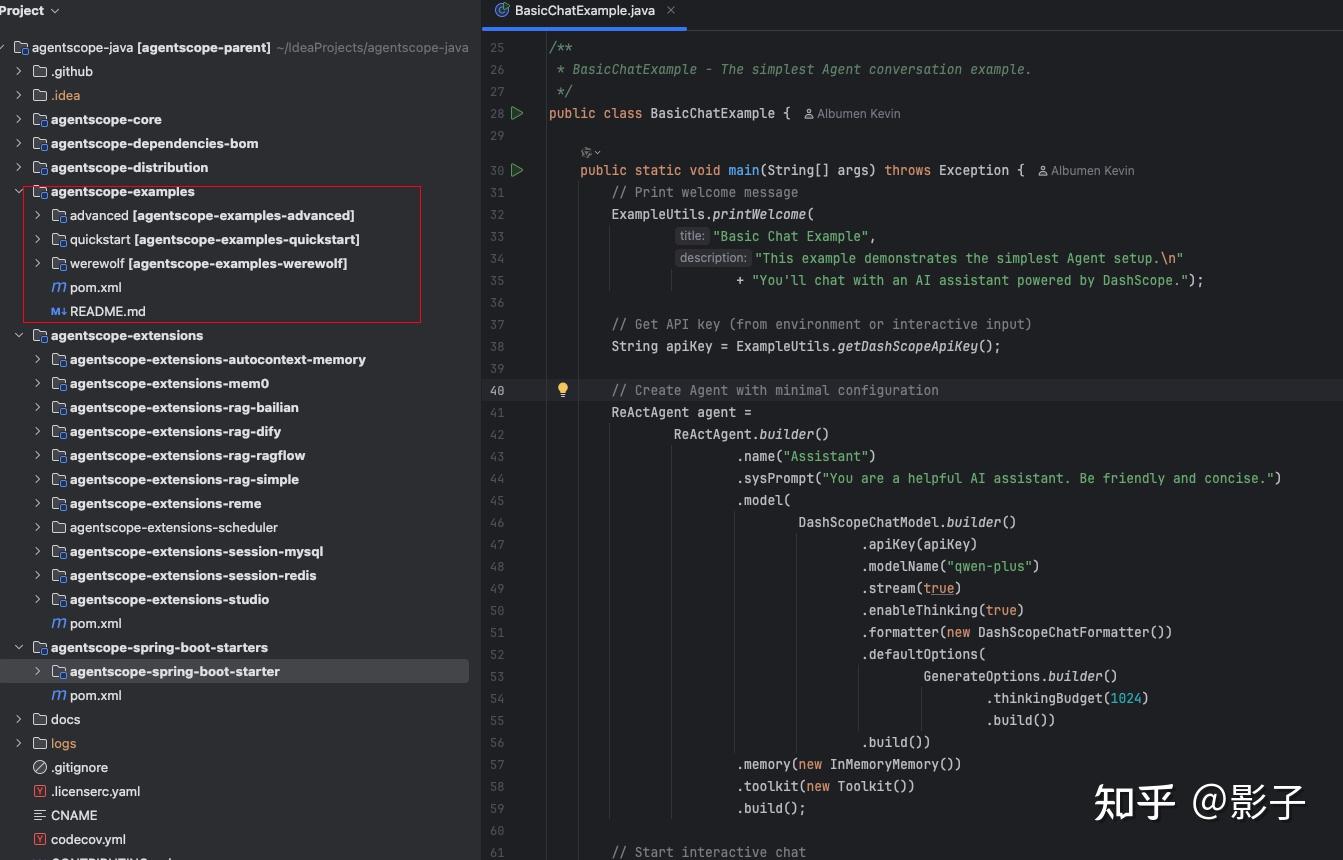The image size is (1343, 860).
Task: Expand the werewolf examples folder
Action: (x=38, y=263)
